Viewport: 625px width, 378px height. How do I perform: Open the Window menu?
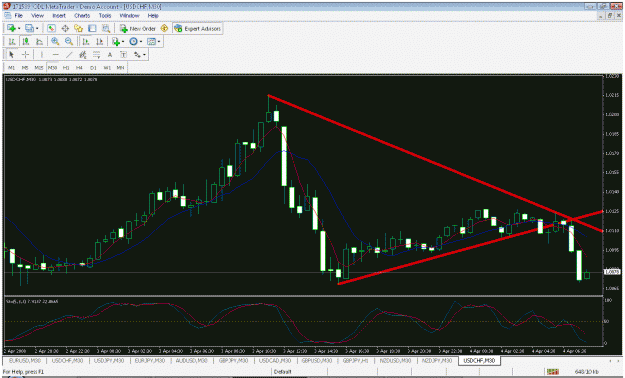click(x=130, y=16)
